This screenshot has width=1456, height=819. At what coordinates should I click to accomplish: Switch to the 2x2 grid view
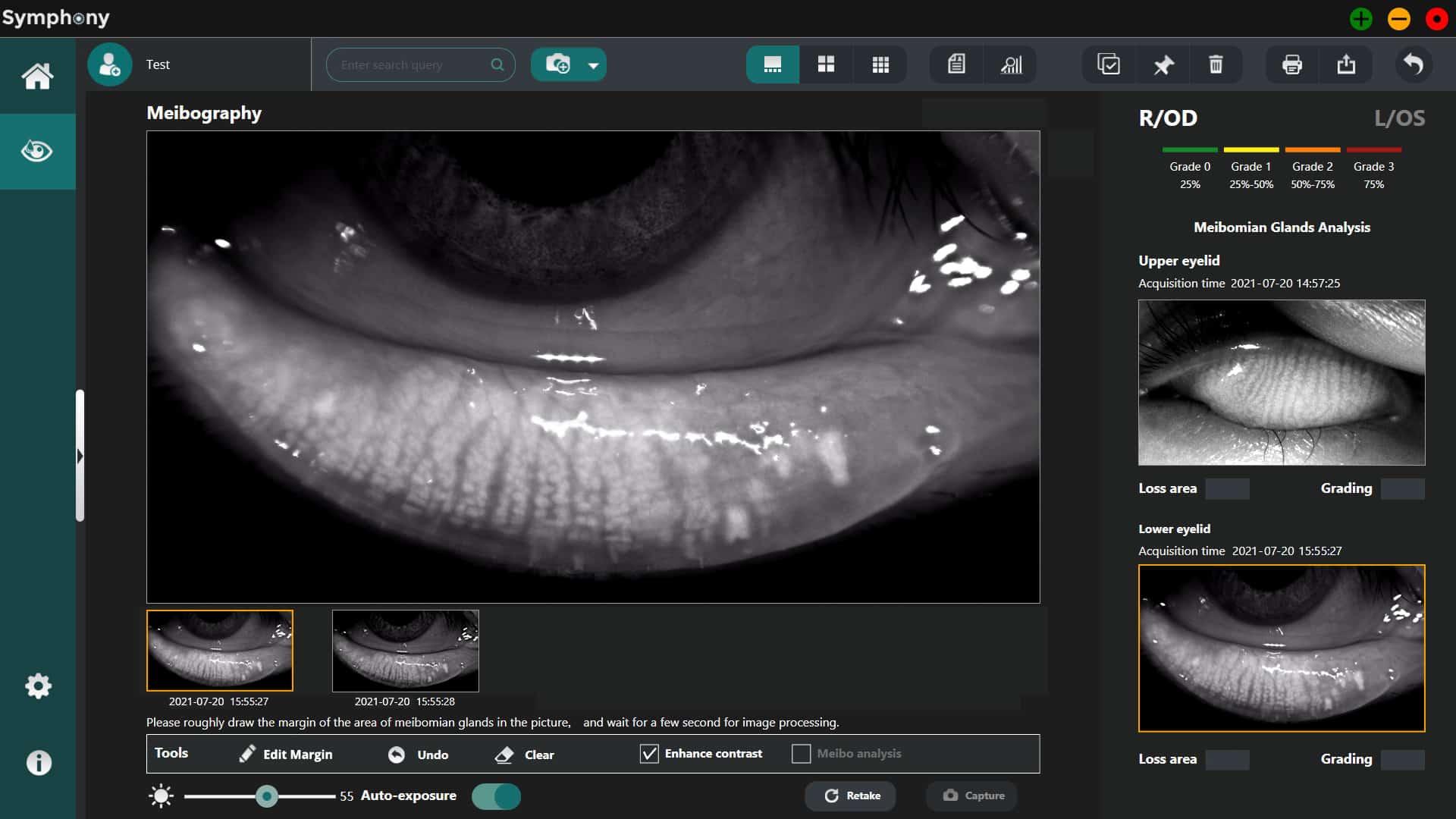(826, 64)
